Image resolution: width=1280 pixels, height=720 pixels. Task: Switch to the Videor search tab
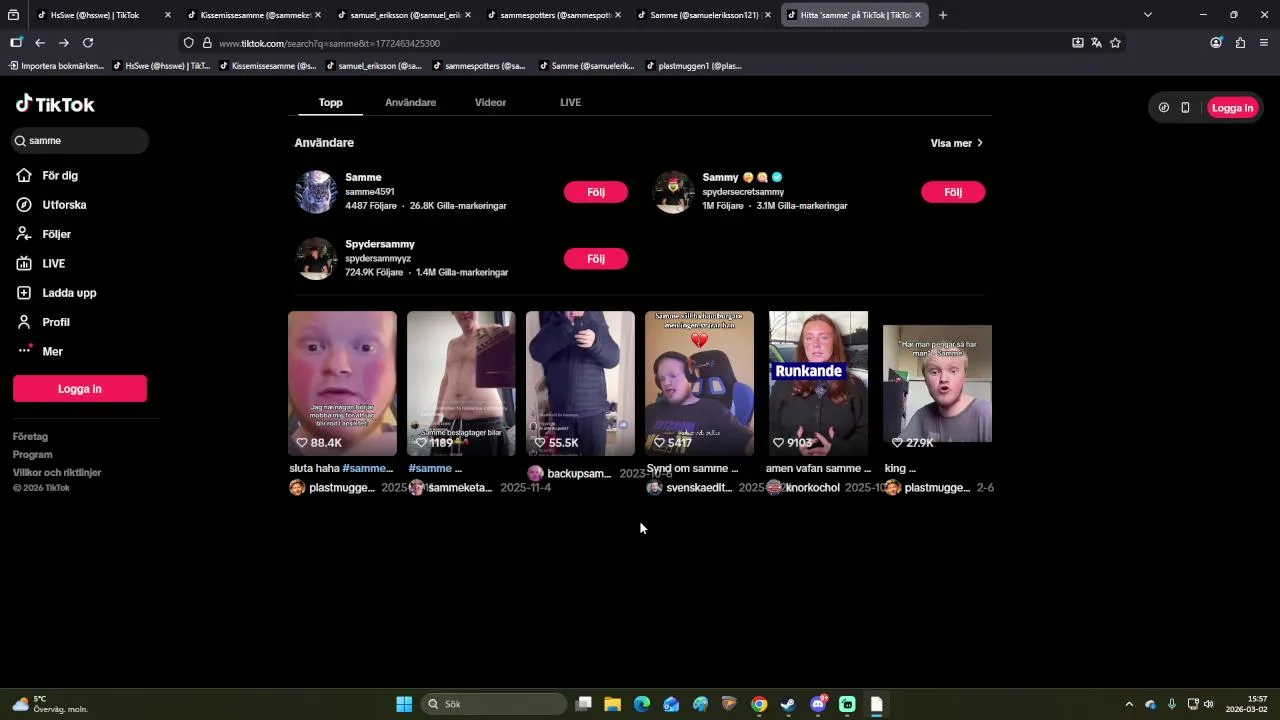point(490,102)
